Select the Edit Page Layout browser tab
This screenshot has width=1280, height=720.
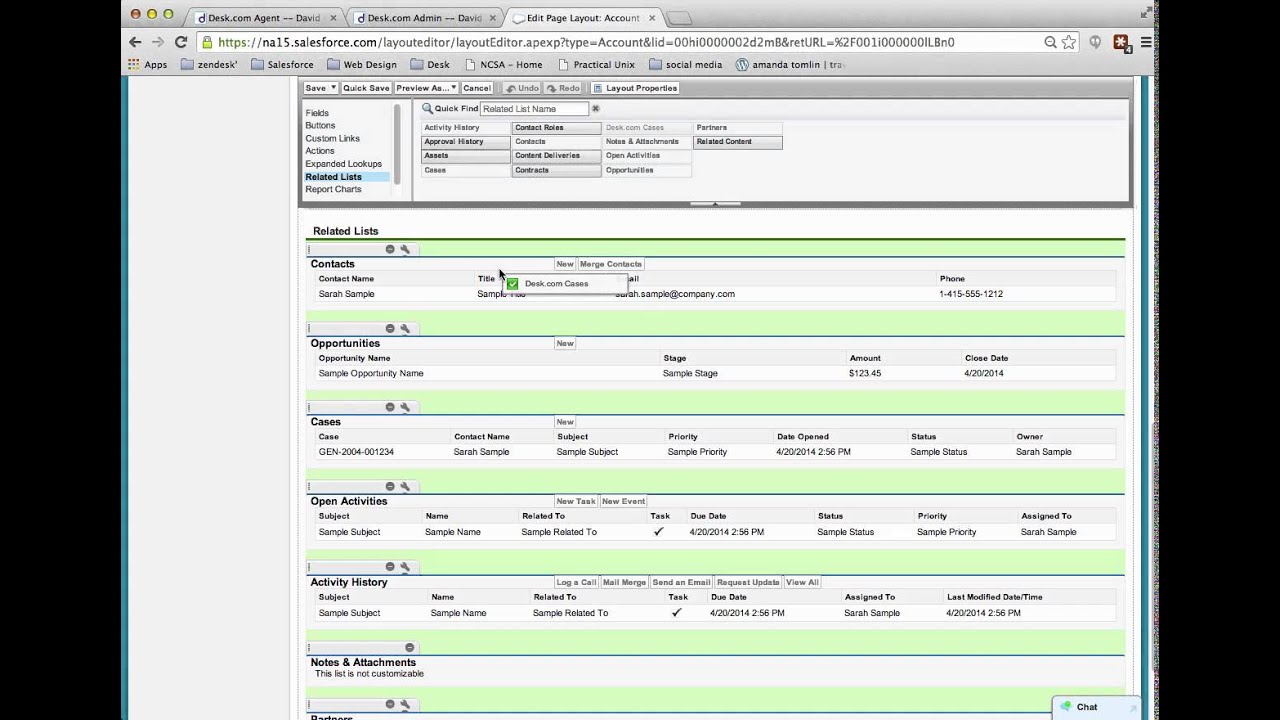(582, 17)
